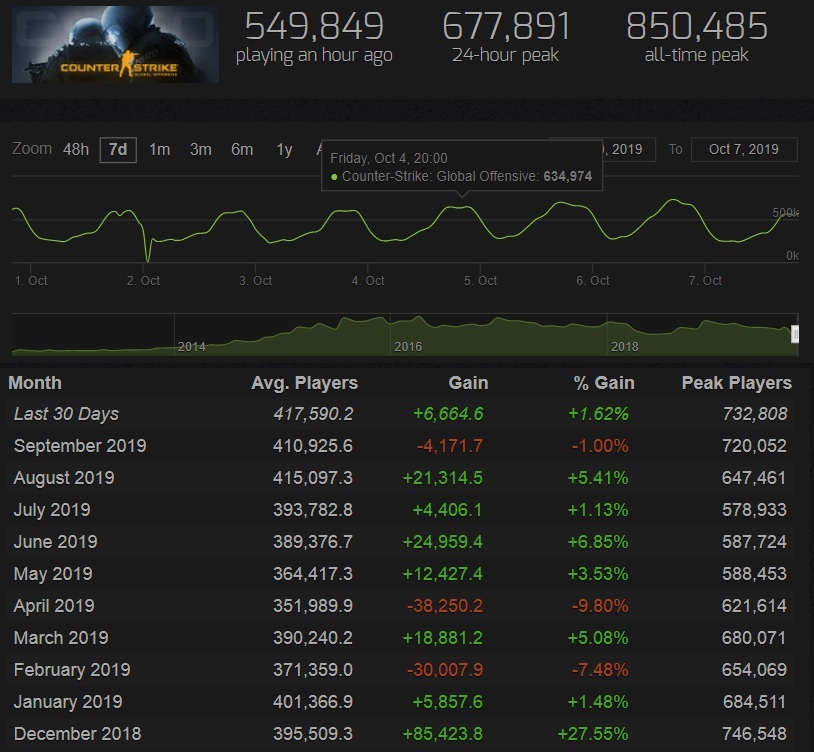Choose the 3m zoom option
Image resolution: width=814 pixels, height=752 pixels.
[201, 150]
